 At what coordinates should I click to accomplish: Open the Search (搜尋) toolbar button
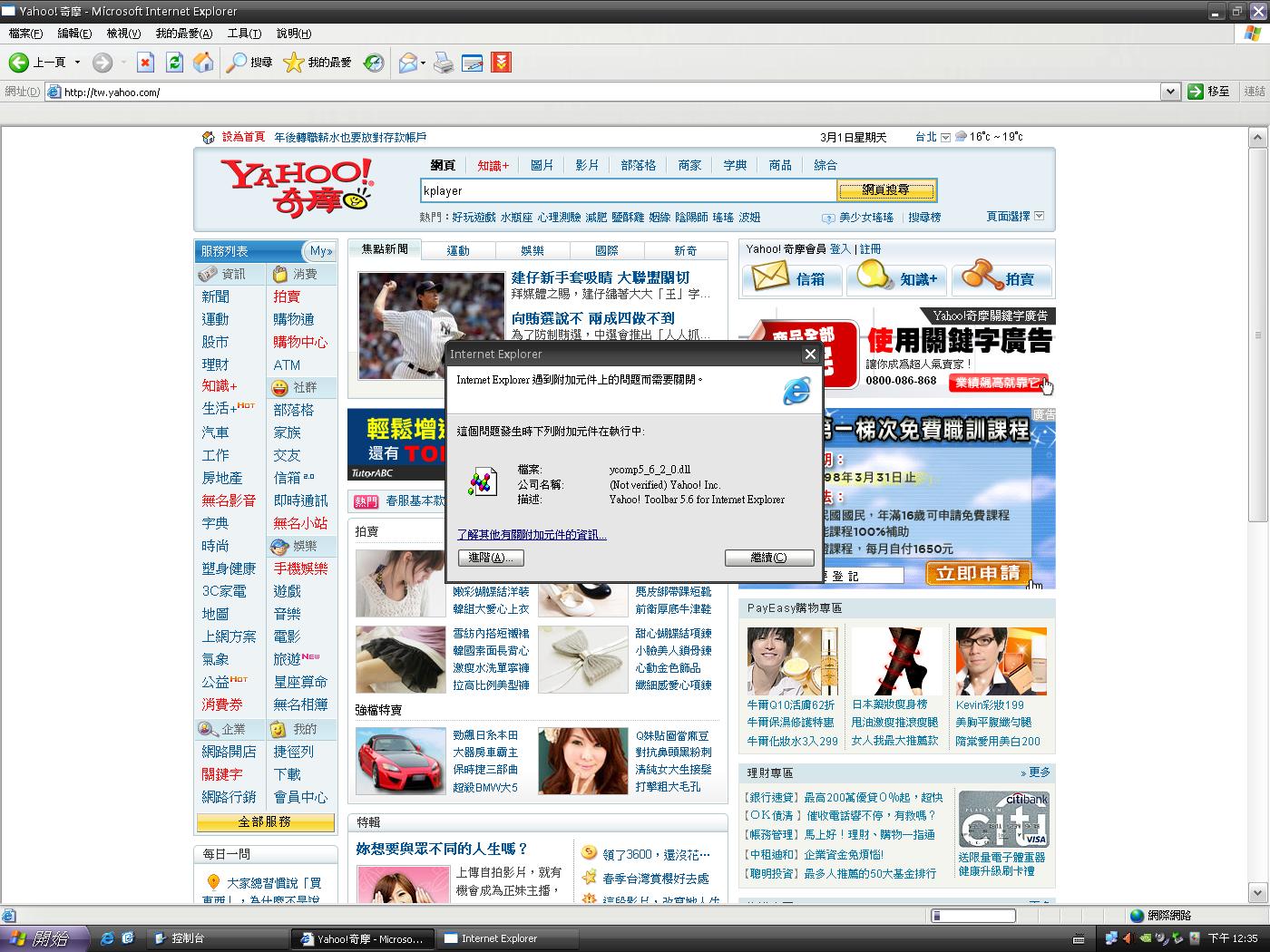point(249,63)
